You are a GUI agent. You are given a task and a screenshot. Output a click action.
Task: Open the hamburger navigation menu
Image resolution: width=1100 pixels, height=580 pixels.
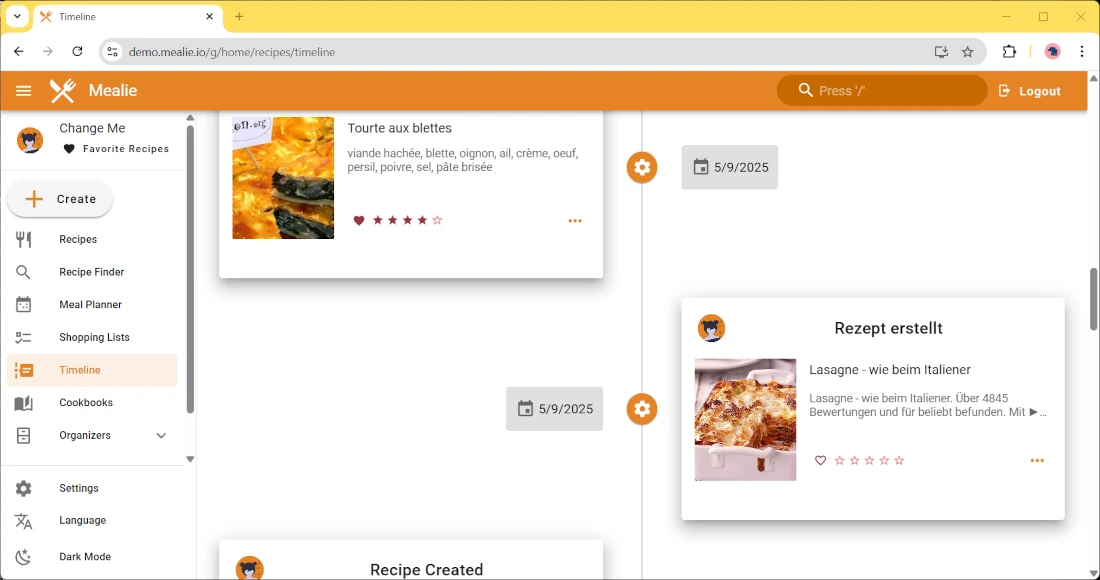(23, 90)
